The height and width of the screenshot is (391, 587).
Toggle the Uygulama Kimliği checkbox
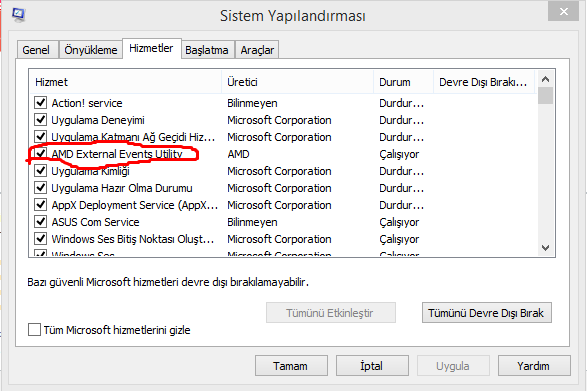pos(40,171)
